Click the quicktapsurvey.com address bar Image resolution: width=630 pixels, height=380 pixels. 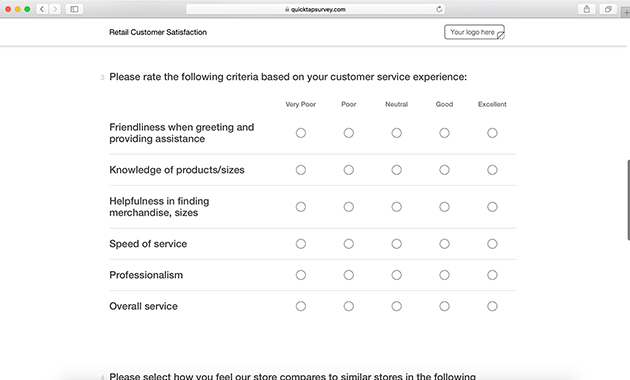(x=316, y=9)
